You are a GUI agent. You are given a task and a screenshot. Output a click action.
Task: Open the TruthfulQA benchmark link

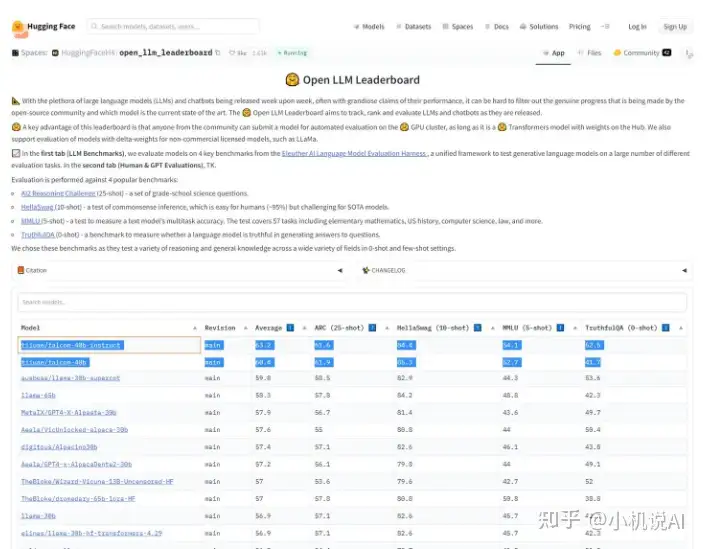[x=38, y=234]
